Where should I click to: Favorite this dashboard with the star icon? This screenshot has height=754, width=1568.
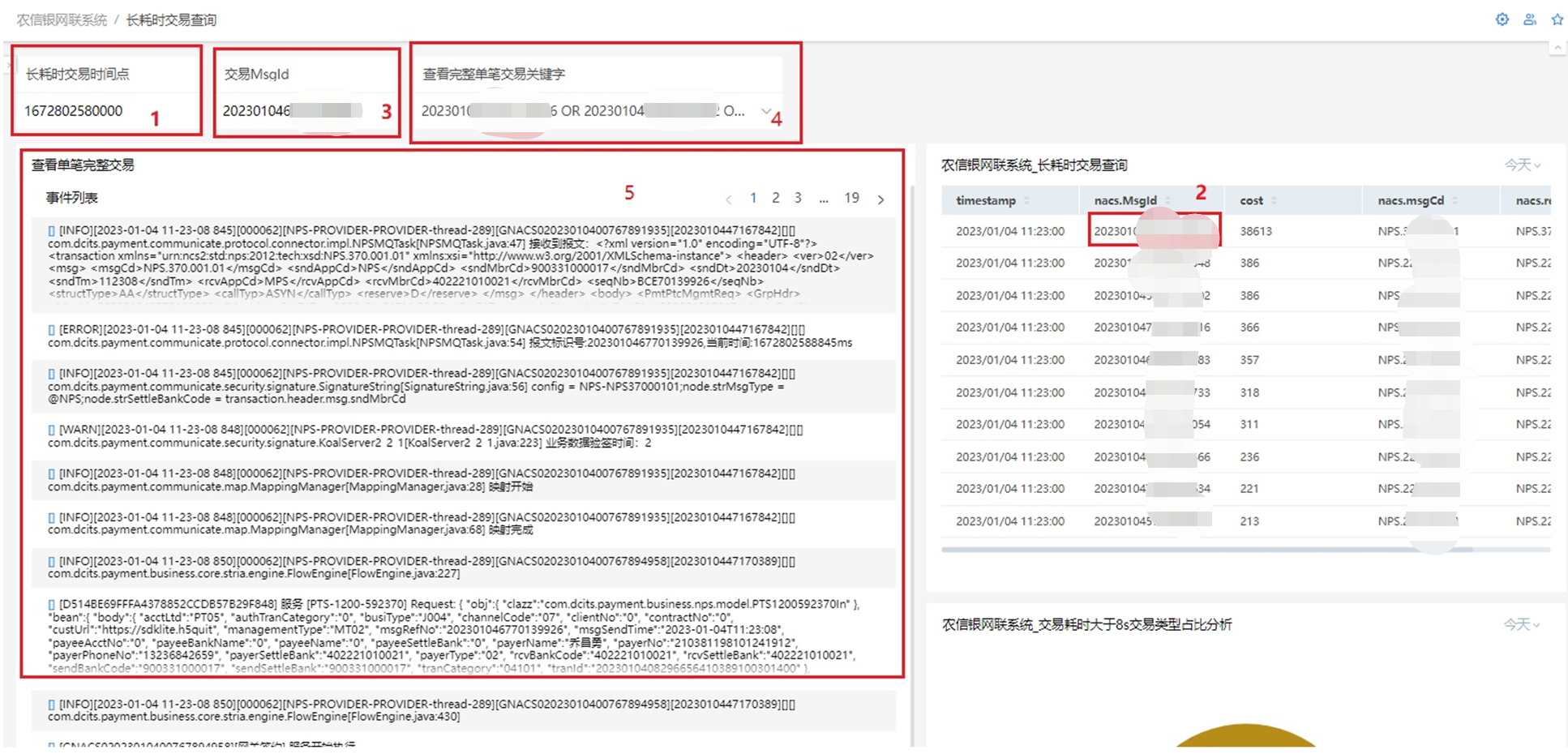[x=1557, y=19]
